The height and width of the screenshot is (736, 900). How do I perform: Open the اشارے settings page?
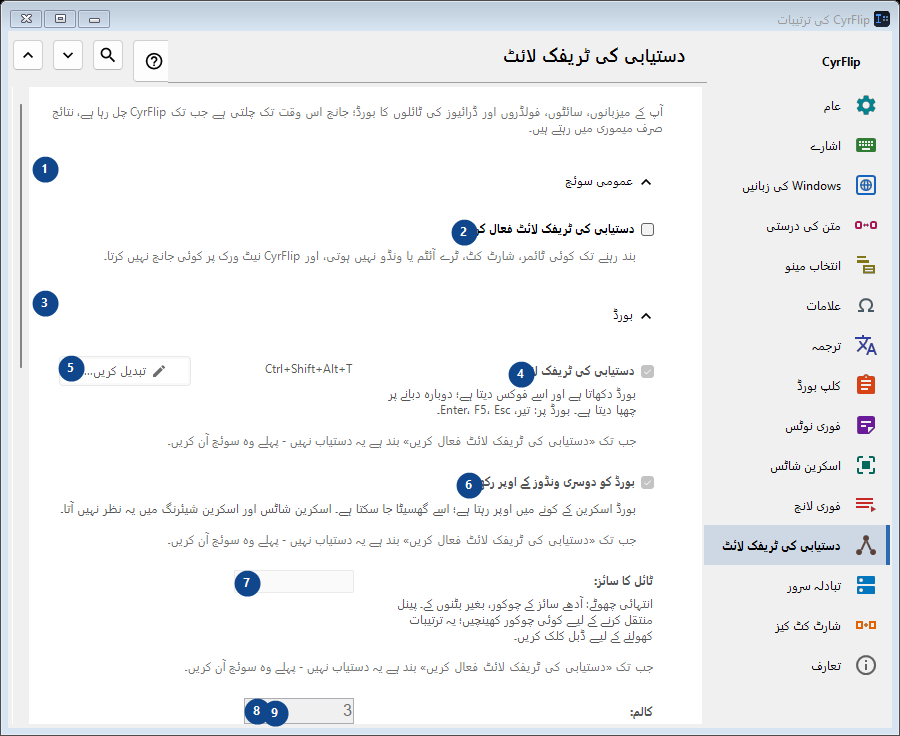pos(795,145)
